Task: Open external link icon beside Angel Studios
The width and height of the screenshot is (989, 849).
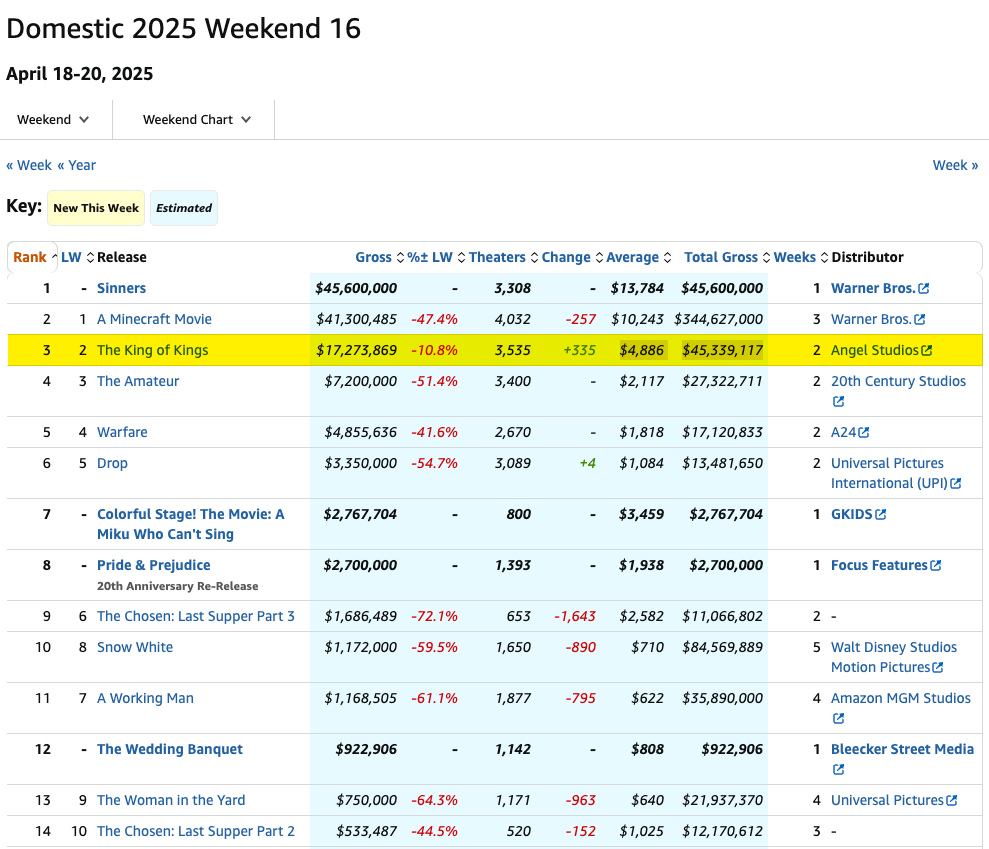Action: click(926, 351)
